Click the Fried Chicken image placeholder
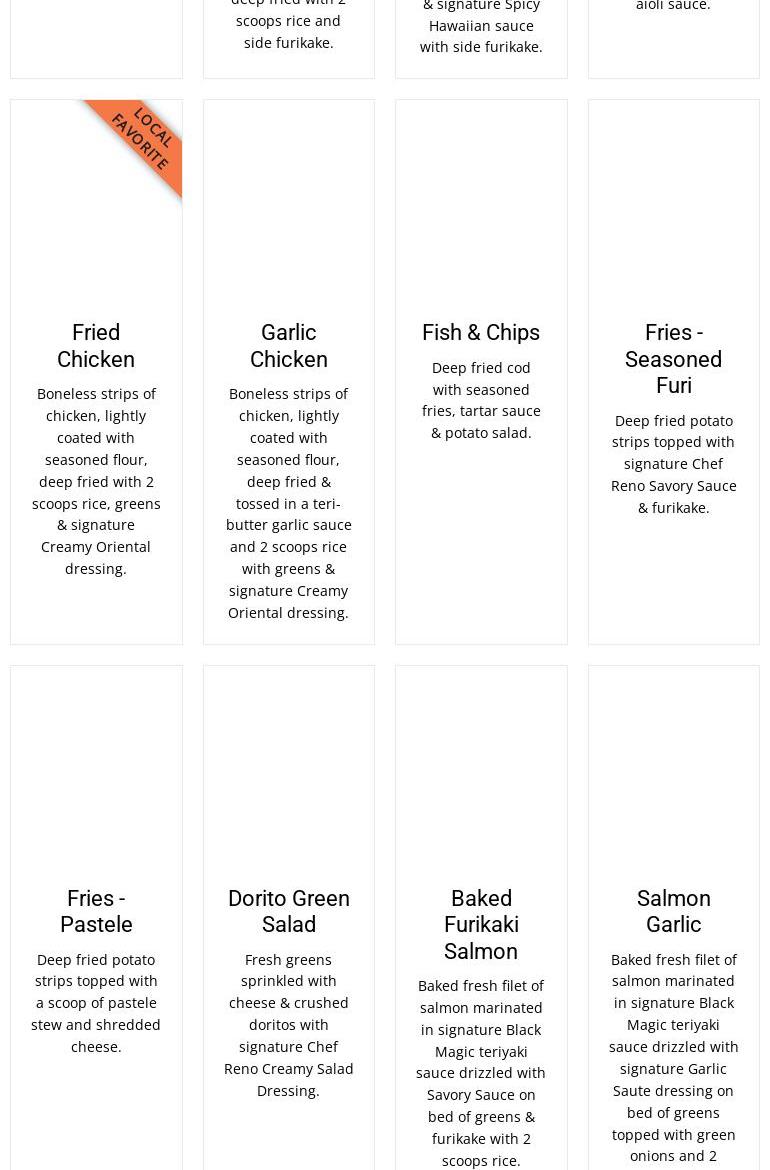This screenshot has height=1170, width=770. pyautogui.click(x=96, y=207)
